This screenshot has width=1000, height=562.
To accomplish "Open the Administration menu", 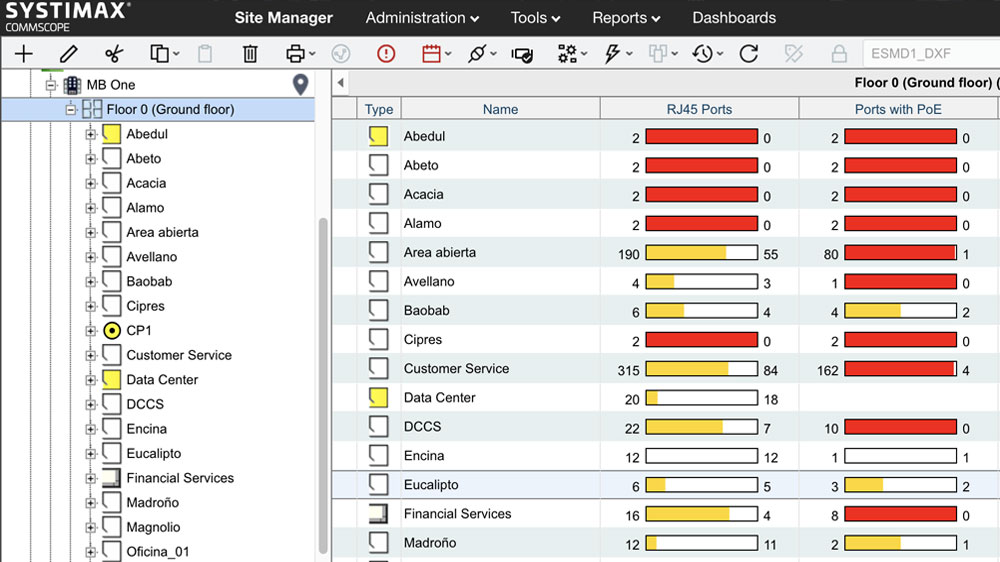I will click(421, 18).
